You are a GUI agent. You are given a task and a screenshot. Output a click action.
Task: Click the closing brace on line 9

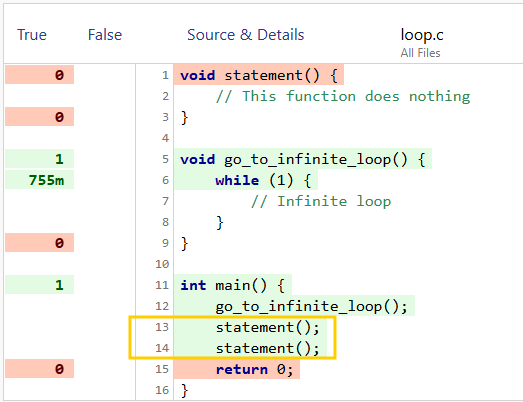[x=184, y=244]
